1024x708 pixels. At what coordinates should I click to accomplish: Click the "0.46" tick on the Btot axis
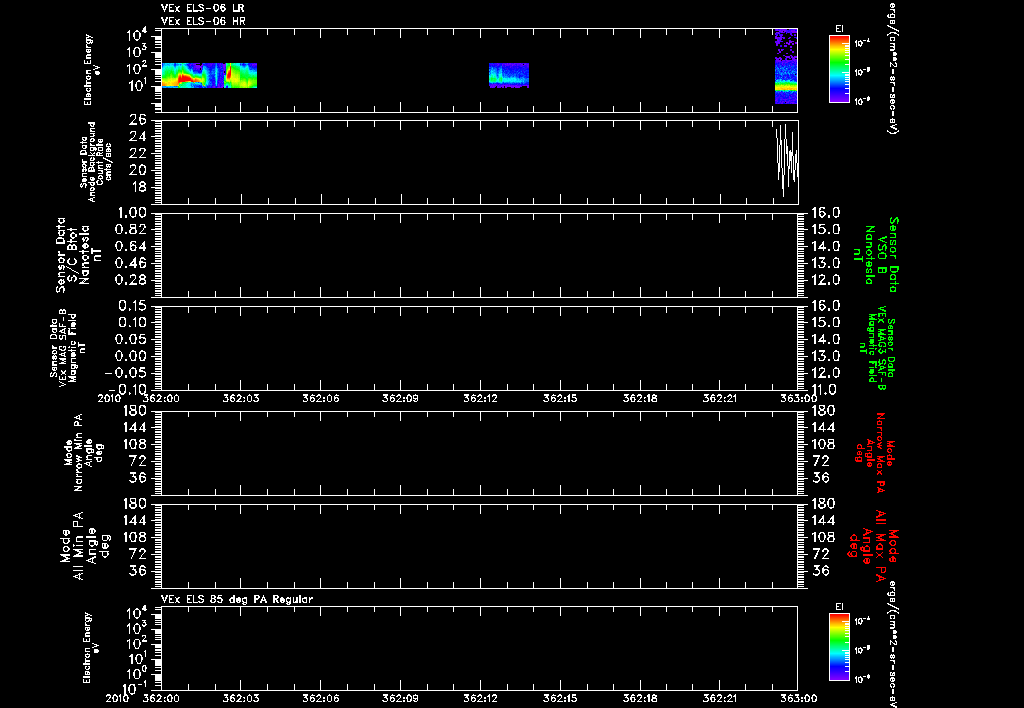[130, 263]
